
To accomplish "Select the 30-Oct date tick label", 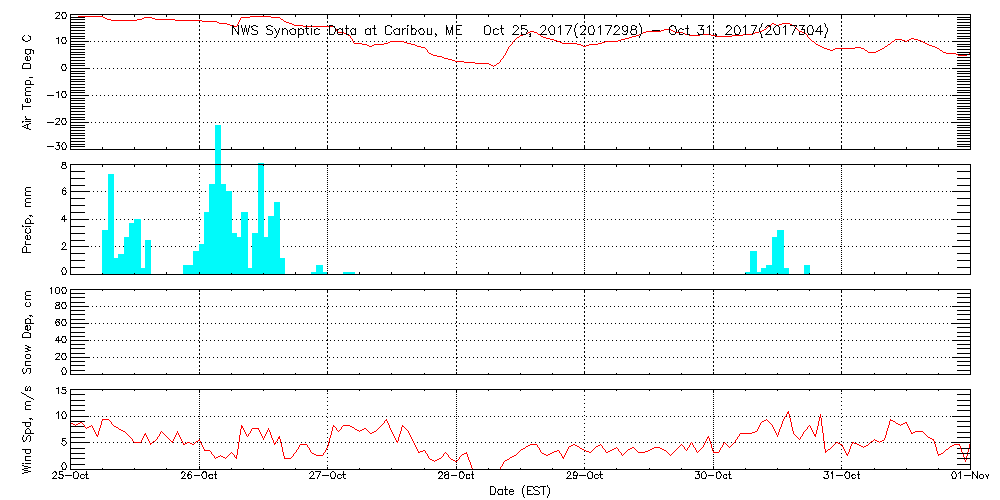I will coord(713,477).
